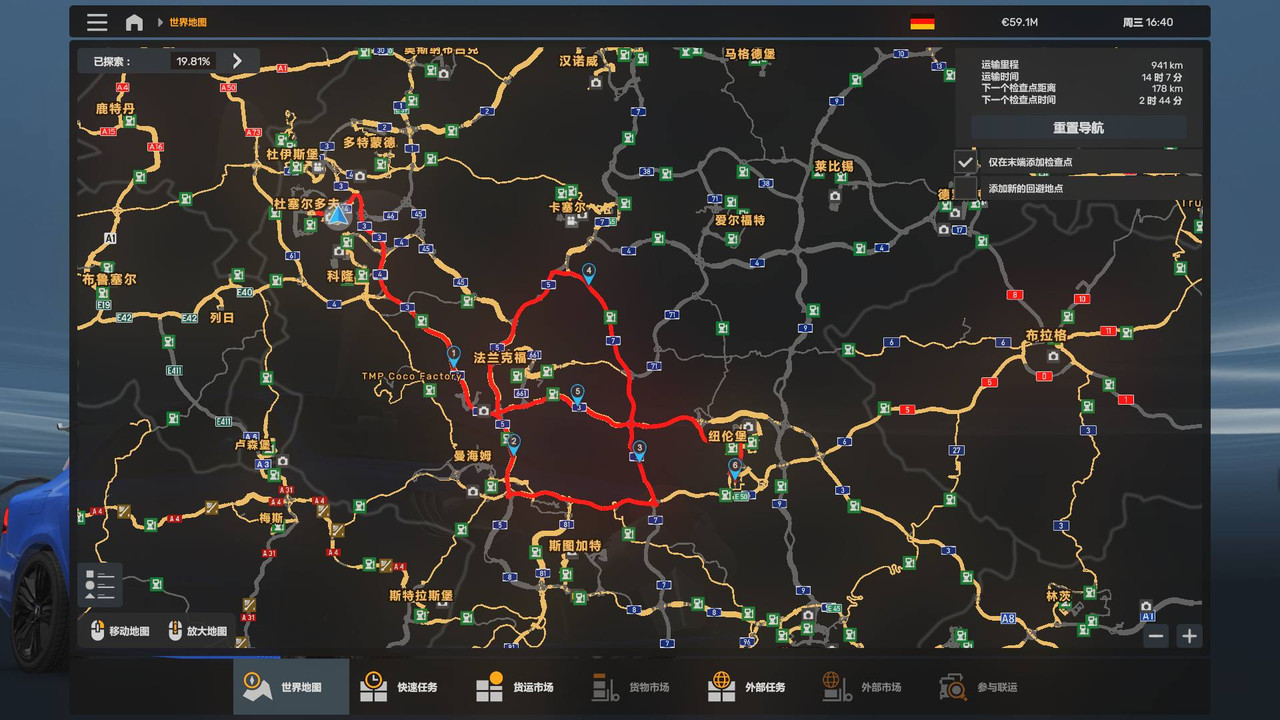Select the city label 杜塞尔多夫

(307, 203)
